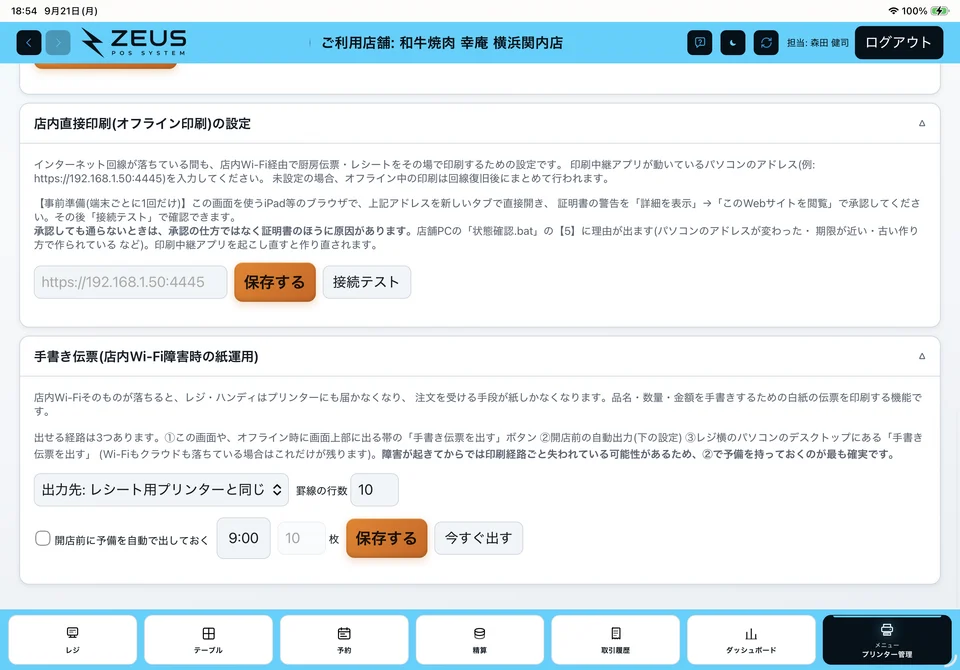Click the ログアウト button
The width and height of the screenshot is (960, 670).
click(x=899, y=43)
